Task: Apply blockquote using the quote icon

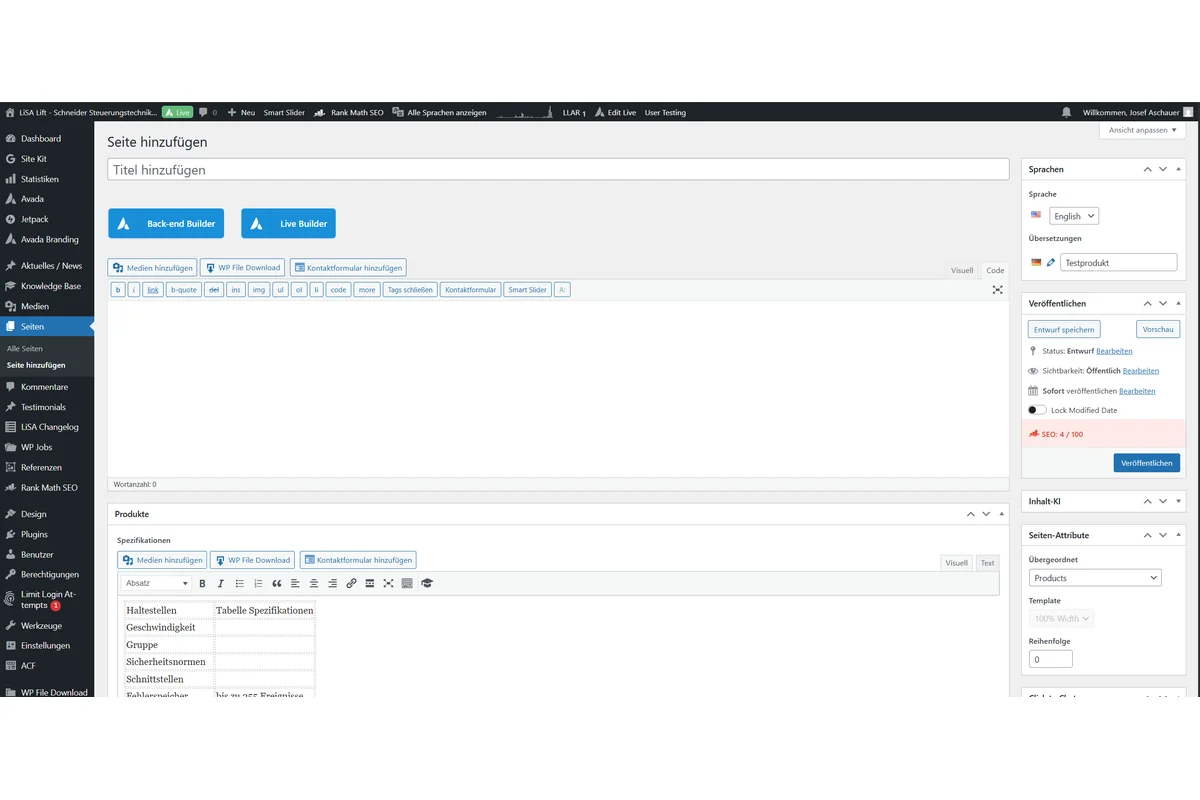Action: [x=277, y=583]
